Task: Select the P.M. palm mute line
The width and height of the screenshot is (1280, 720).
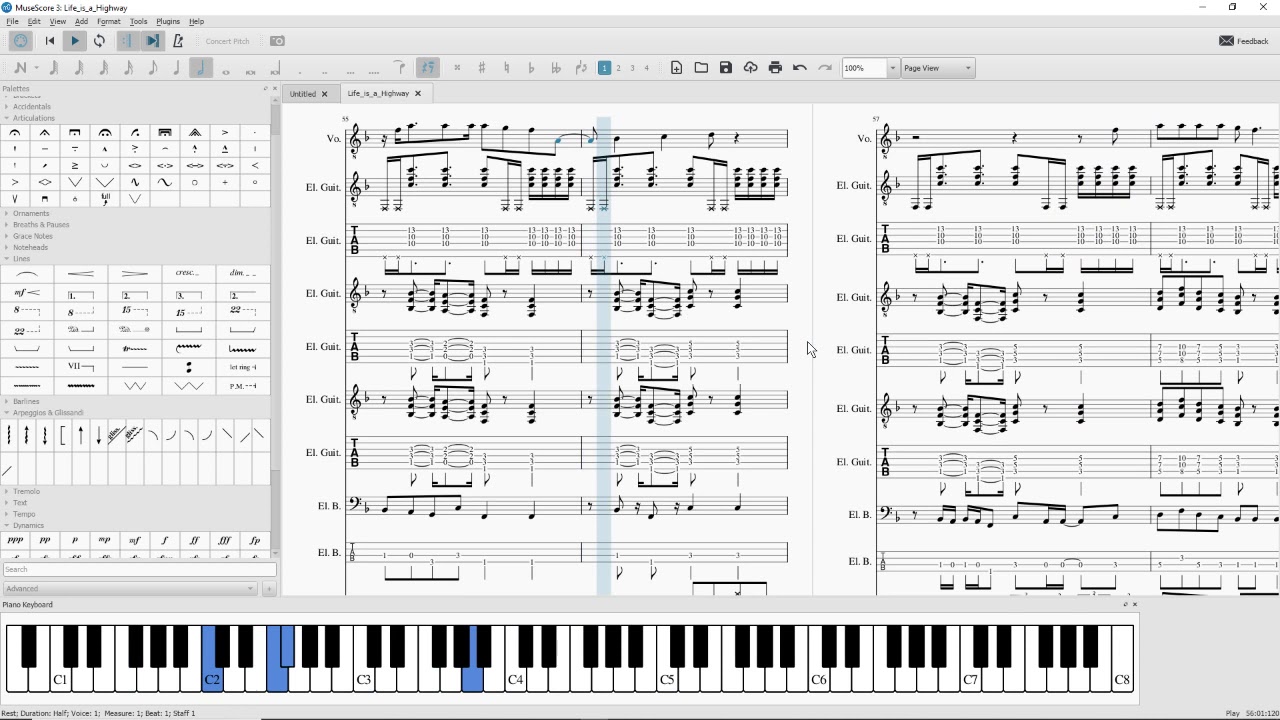Action: (x=243, y=386)
